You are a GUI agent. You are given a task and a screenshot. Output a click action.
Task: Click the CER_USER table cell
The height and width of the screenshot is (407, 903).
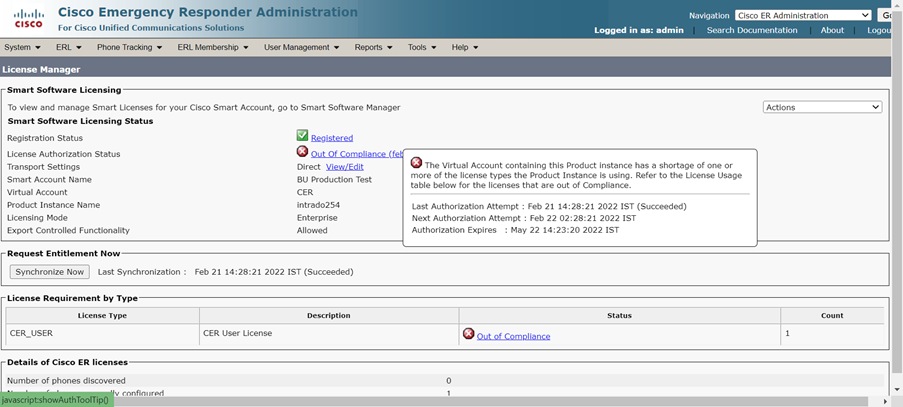click(x=103, y=334)
